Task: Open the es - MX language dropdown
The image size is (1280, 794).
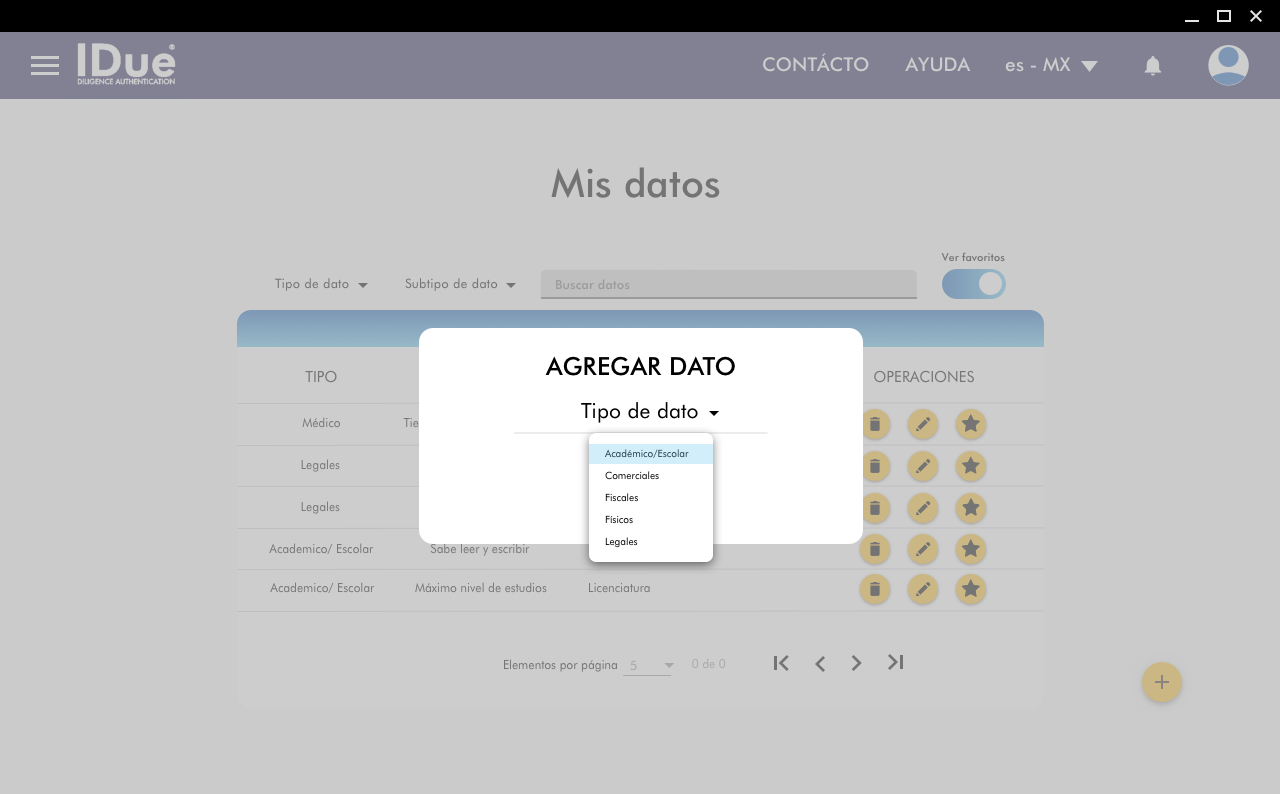Action: pos(1051,66)
